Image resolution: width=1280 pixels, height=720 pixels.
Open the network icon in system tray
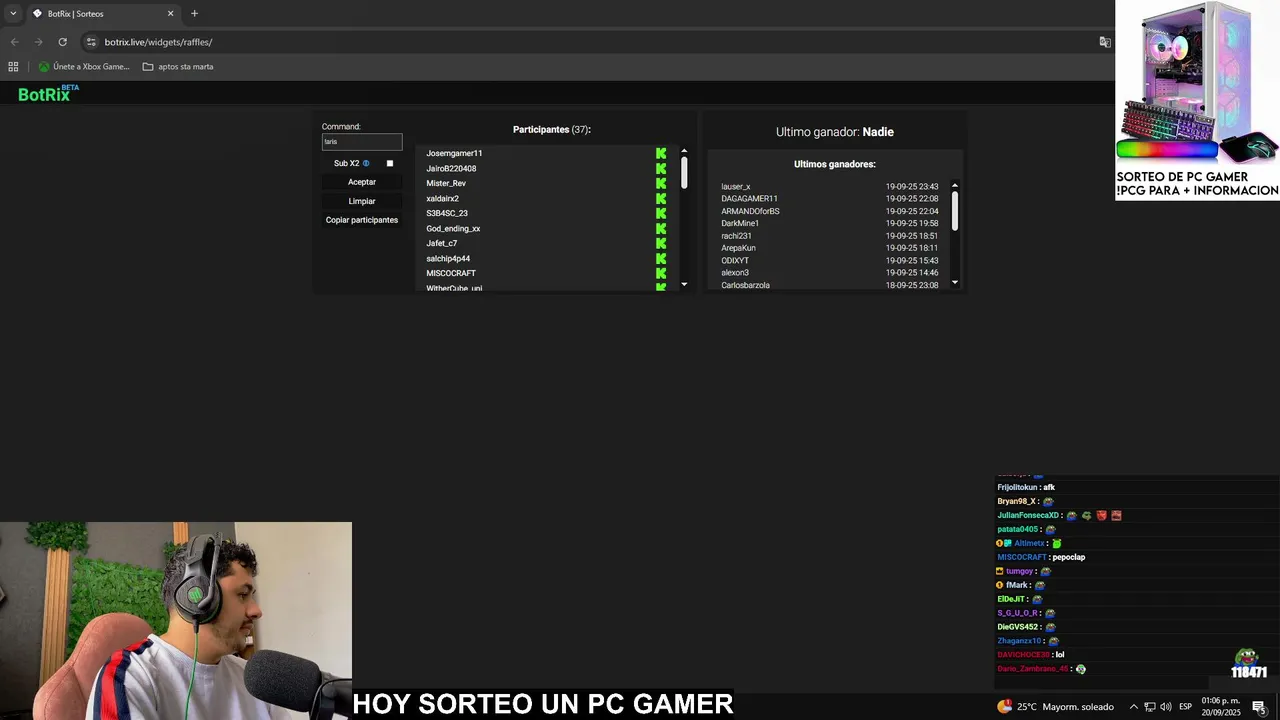tap(1150, 707)
